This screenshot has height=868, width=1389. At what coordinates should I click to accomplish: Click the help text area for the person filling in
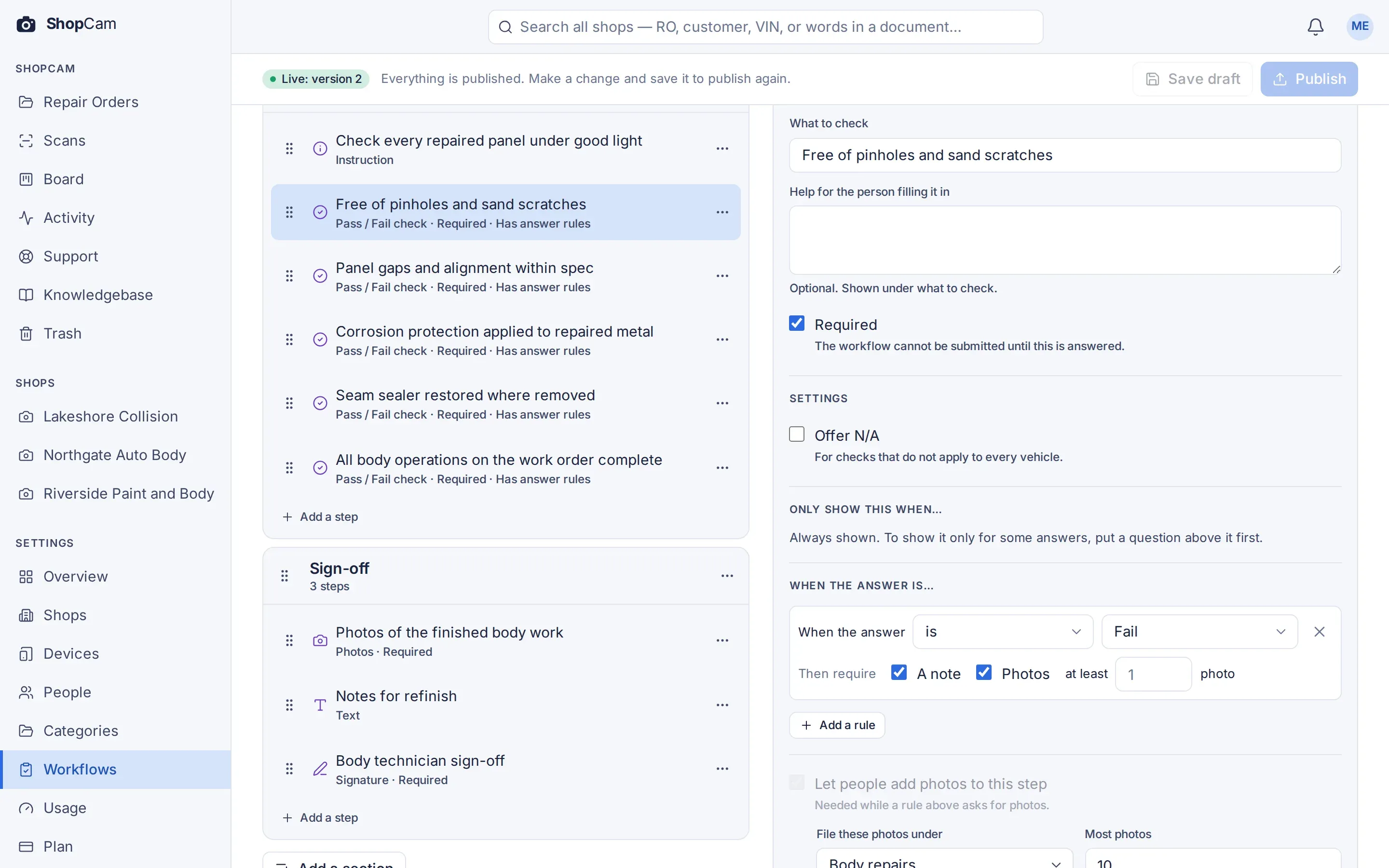coord(1065,240)
